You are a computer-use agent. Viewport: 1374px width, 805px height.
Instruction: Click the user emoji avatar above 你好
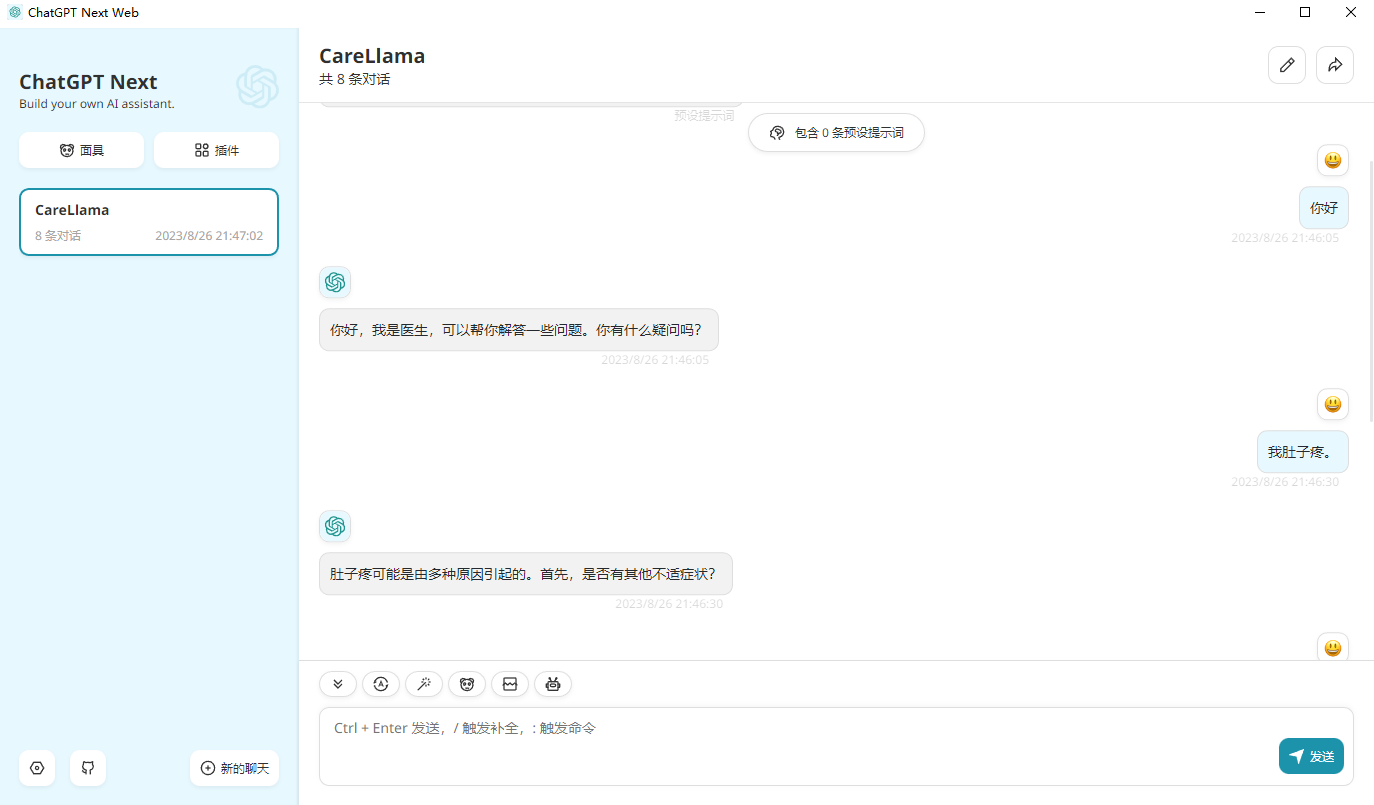[x=1333, y=160]
